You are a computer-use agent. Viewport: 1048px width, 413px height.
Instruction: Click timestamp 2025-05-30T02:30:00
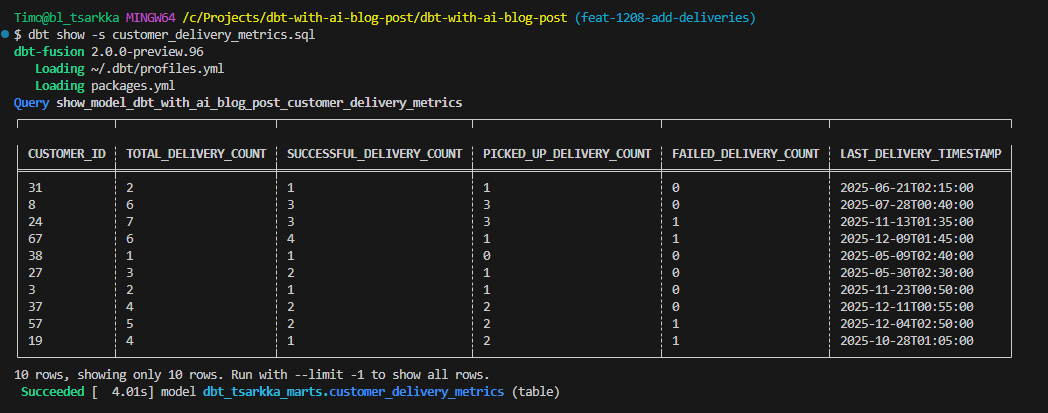click(906, 273)
